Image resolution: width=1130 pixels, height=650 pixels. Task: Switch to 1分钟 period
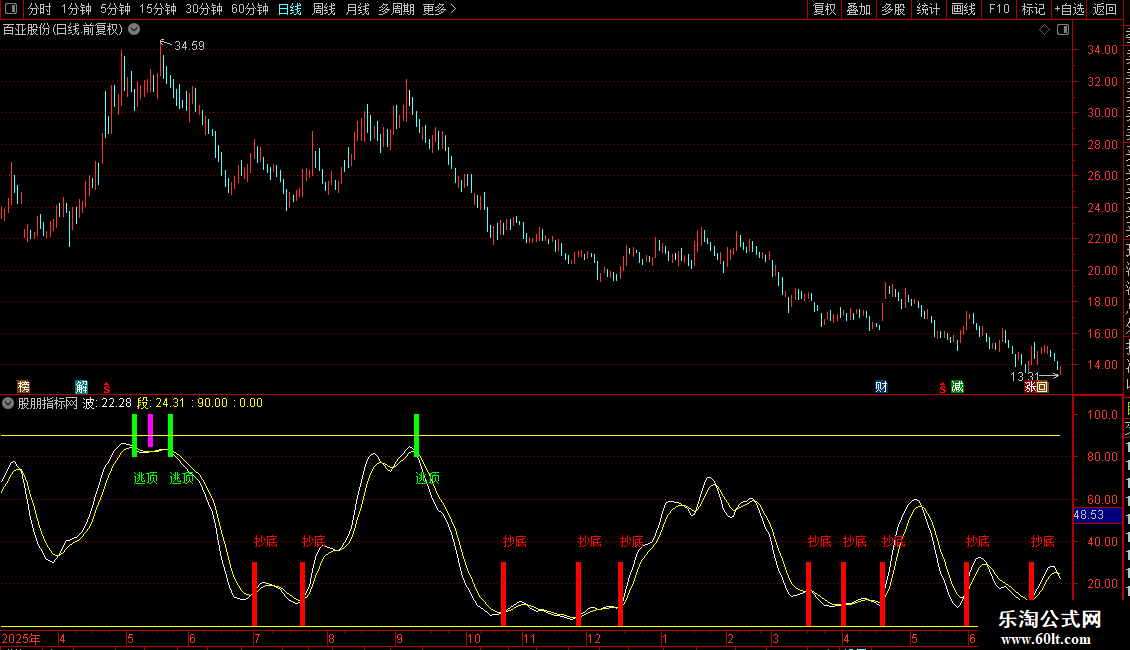(x=76, y=9)
